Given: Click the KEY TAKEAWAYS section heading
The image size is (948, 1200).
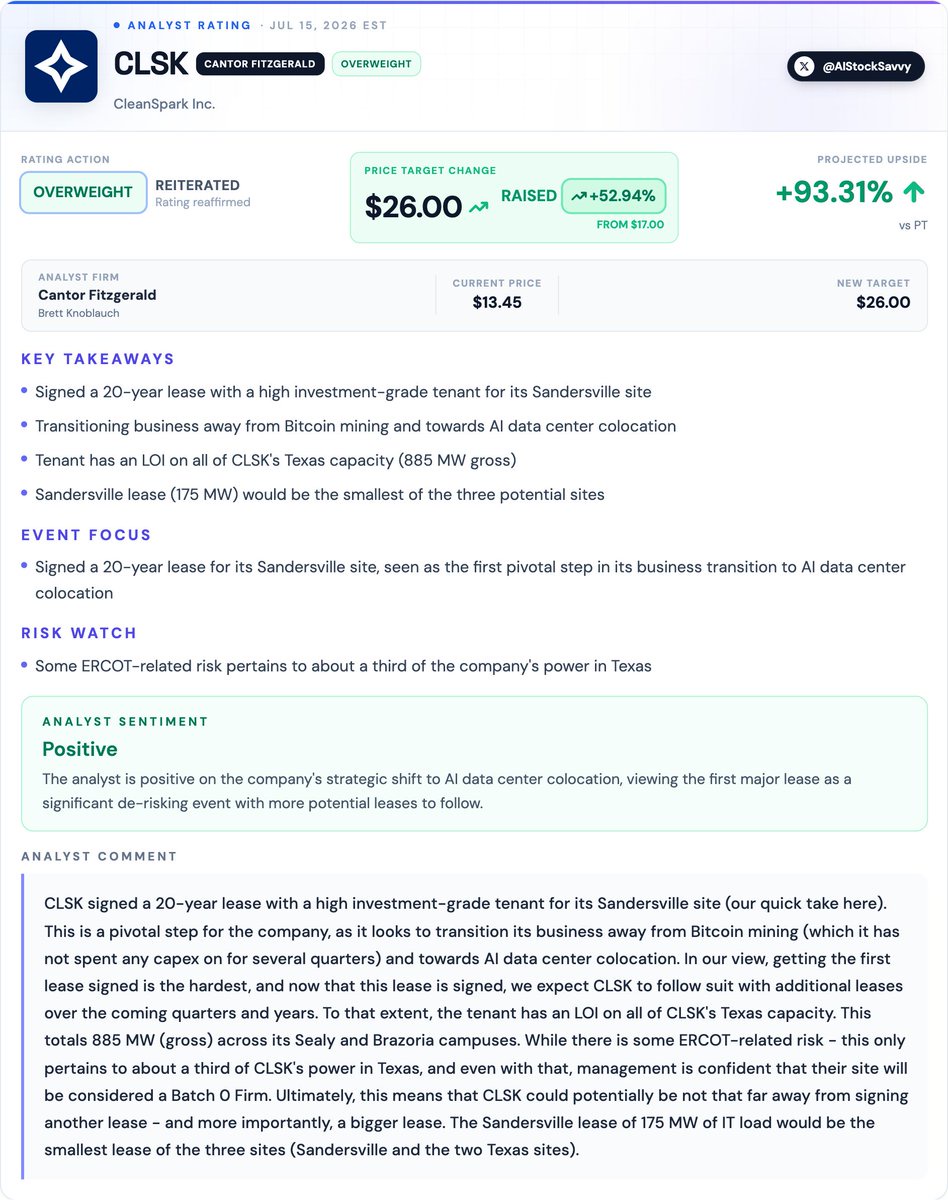Looking at the screenshot, I should [98, 359].
